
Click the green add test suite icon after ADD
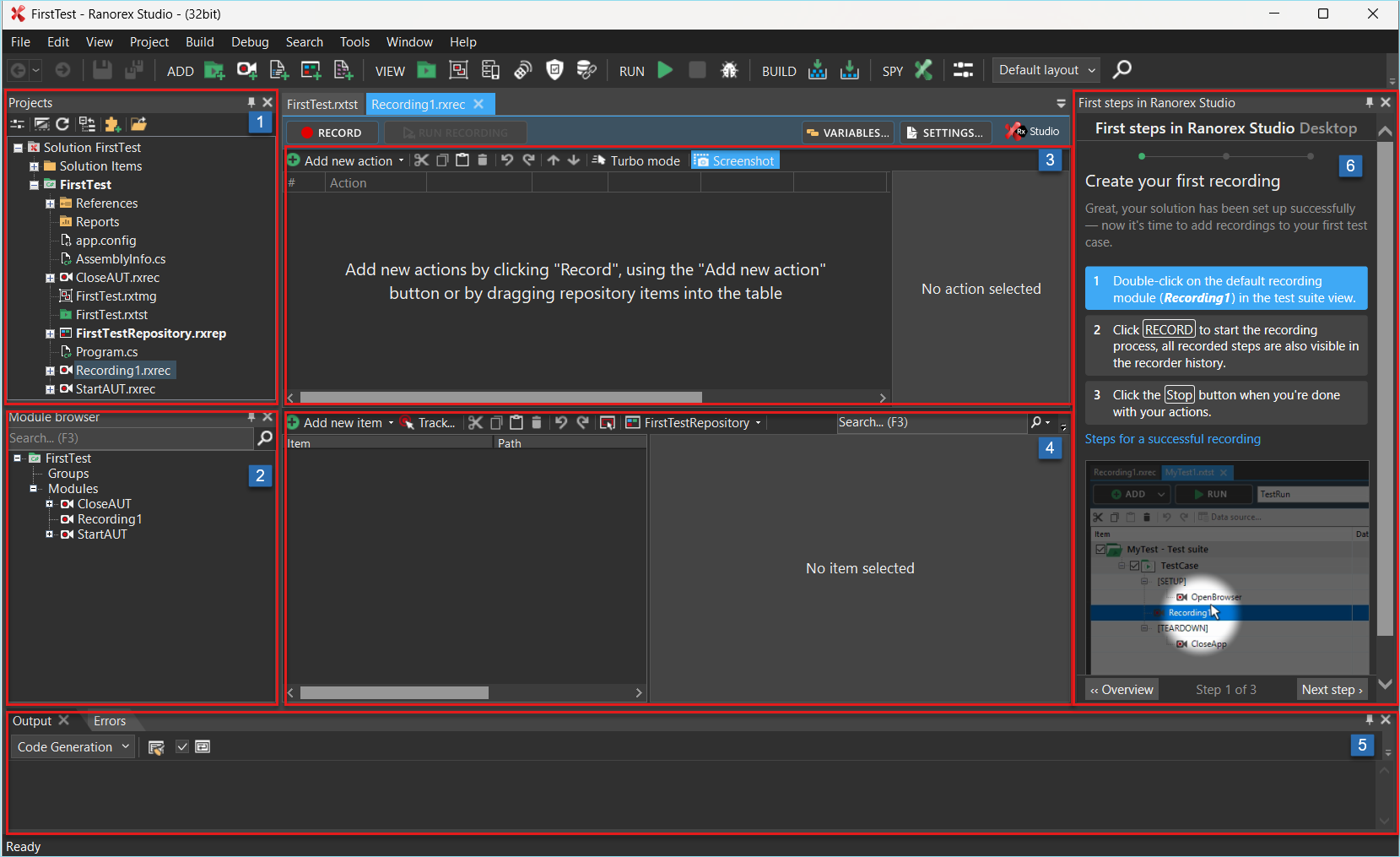(214, 70)
